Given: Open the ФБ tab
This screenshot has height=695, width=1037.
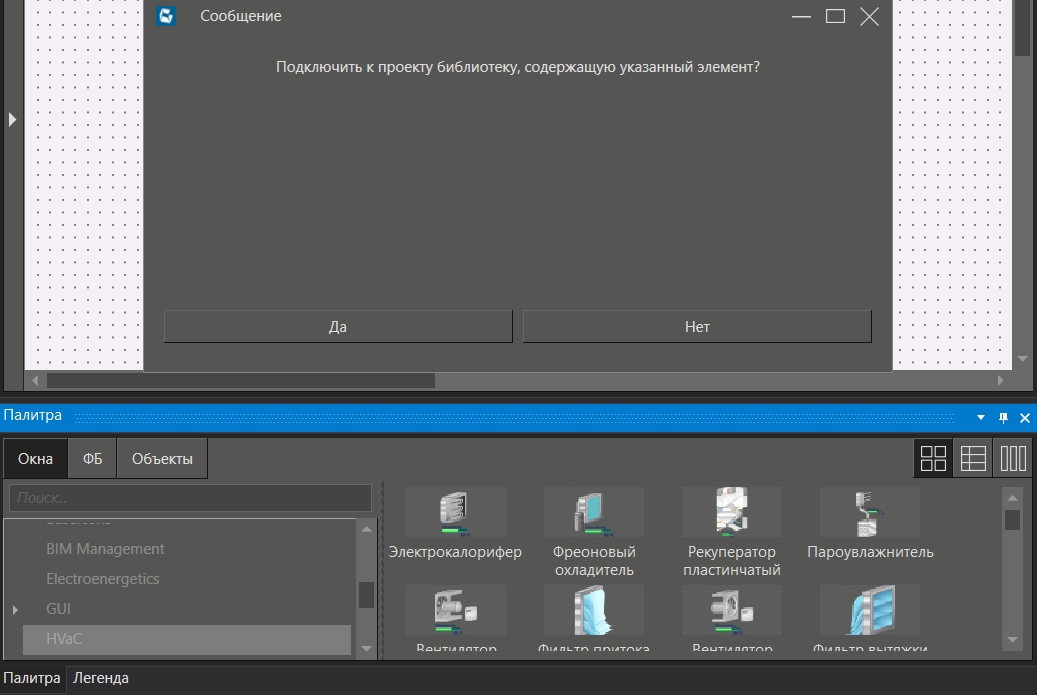Looking at the screenshot, I should coord(92,459).
